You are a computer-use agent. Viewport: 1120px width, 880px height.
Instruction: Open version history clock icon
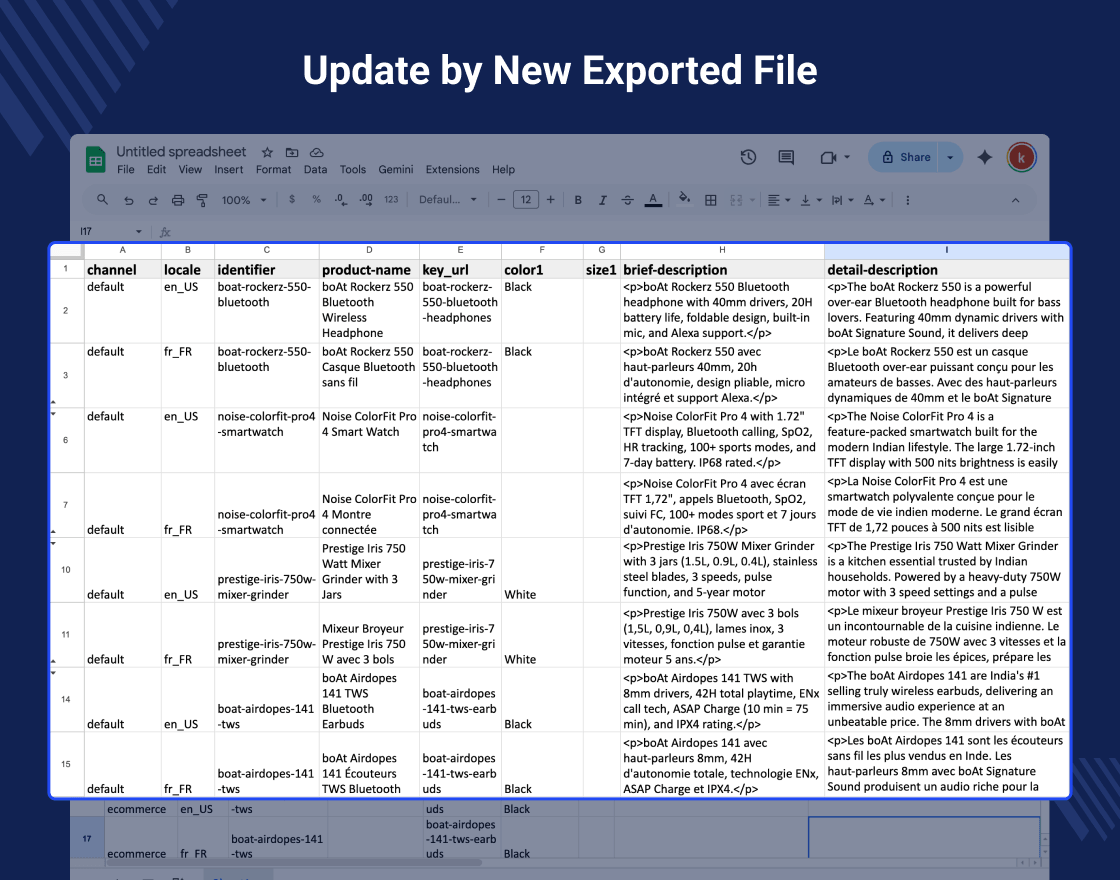(748, 157)
